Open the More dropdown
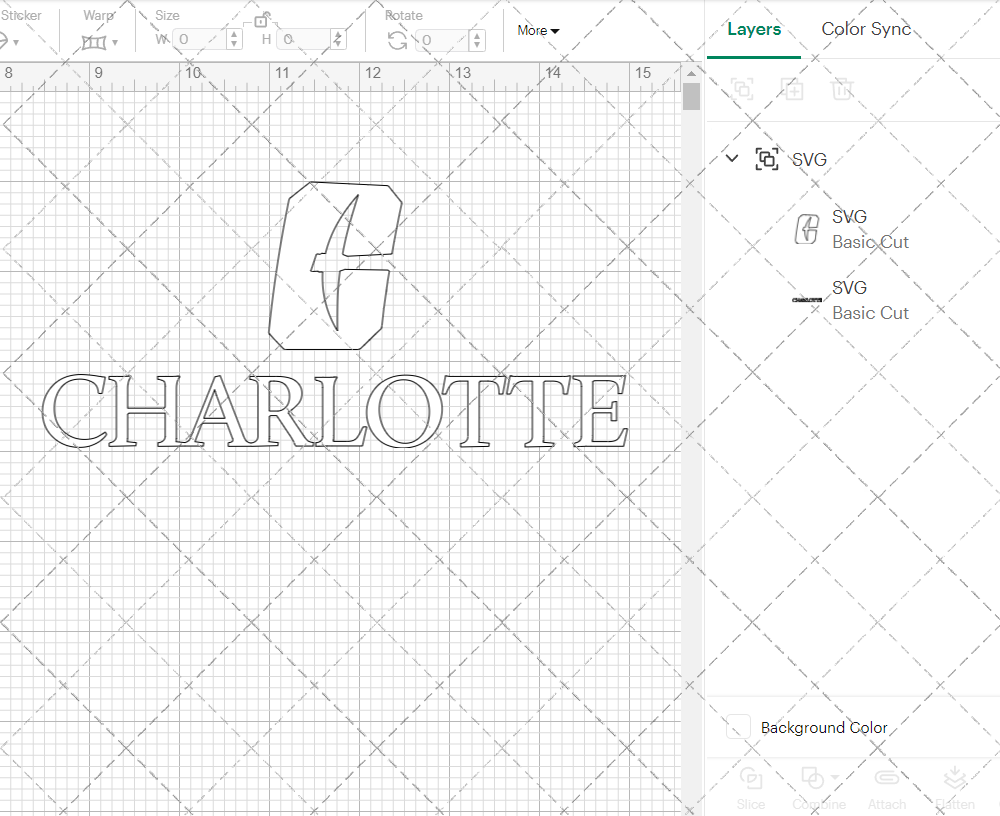1000x816 pixels. click(537, 31)
